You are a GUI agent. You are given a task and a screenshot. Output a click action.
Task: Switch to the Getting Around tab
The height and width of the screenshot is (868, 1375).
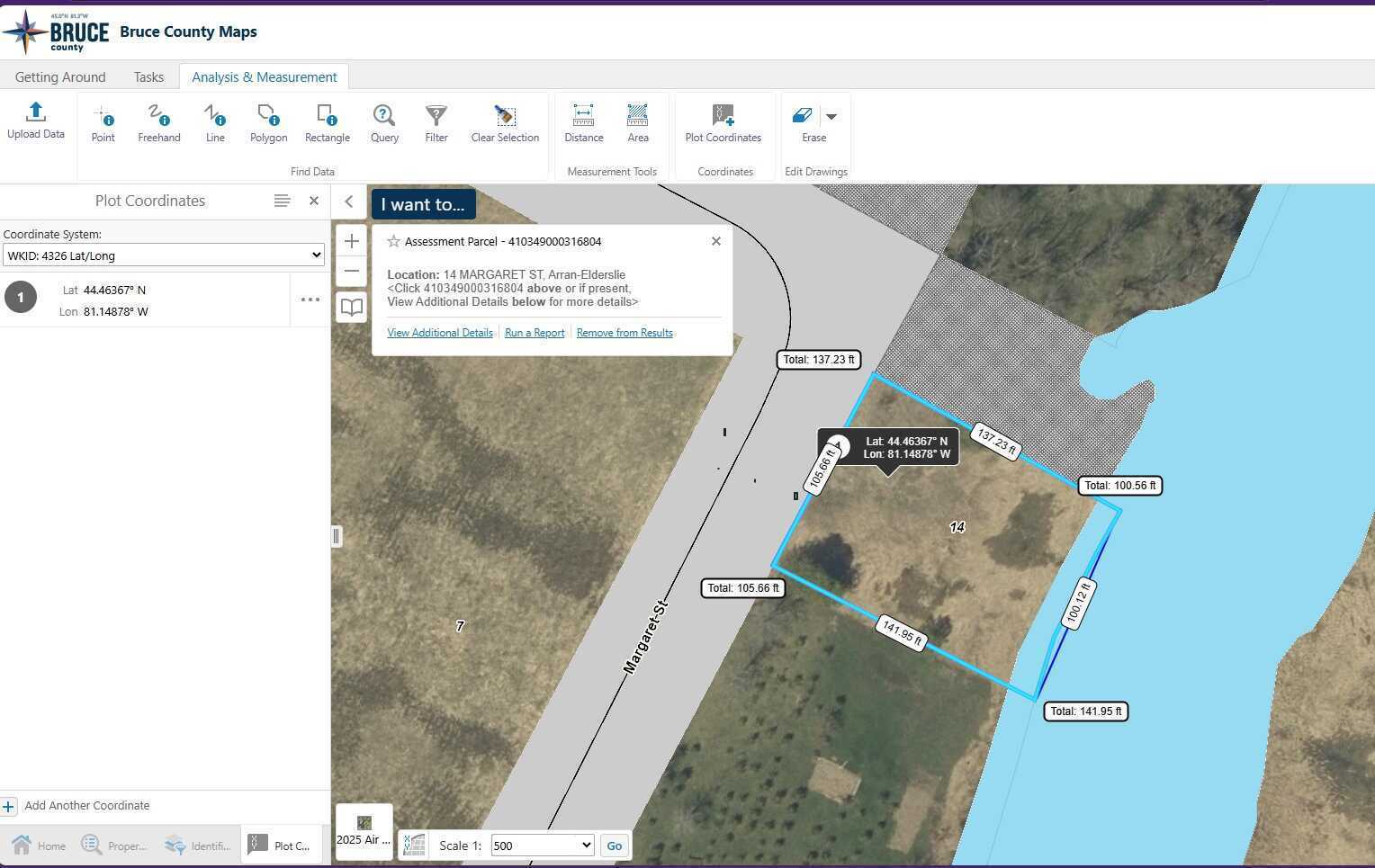point(60,77)
